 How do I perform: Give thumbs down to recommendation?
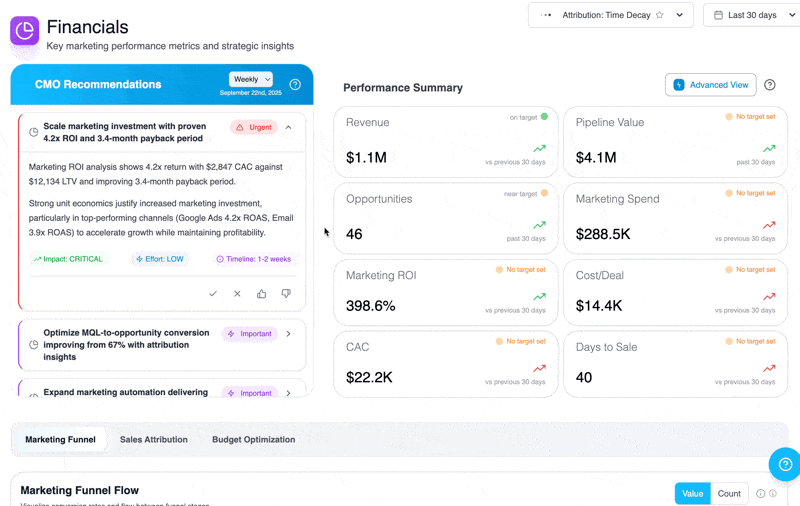pyautogui.click(x=286, y=293)
